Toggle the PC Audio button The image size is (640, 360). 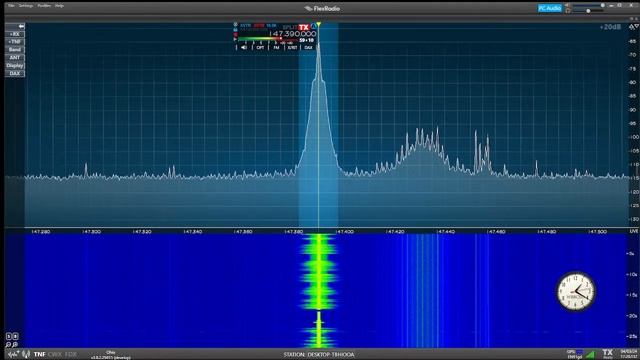(x=550, y=8)
